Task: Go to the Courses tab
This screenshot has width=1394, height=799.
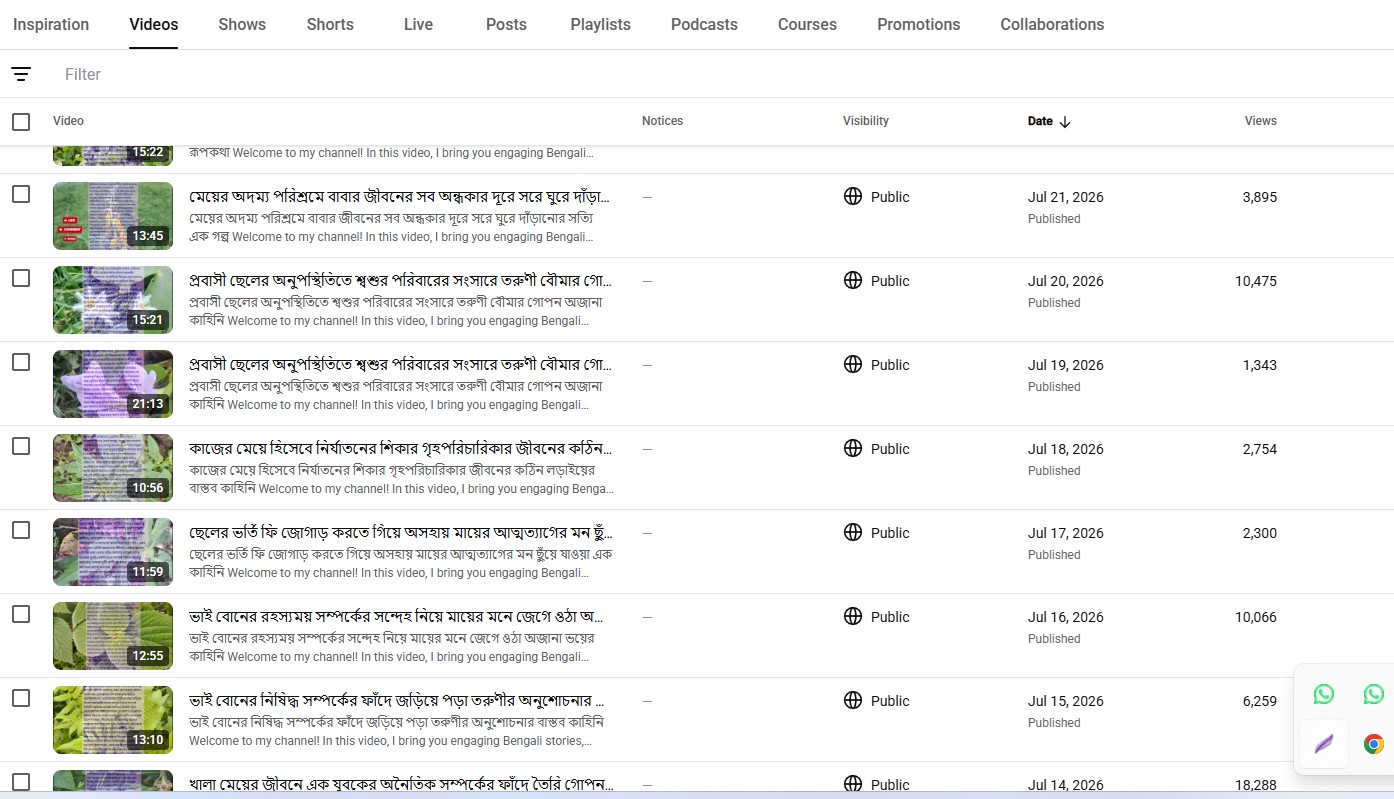Action: click(x=807, y=24)
